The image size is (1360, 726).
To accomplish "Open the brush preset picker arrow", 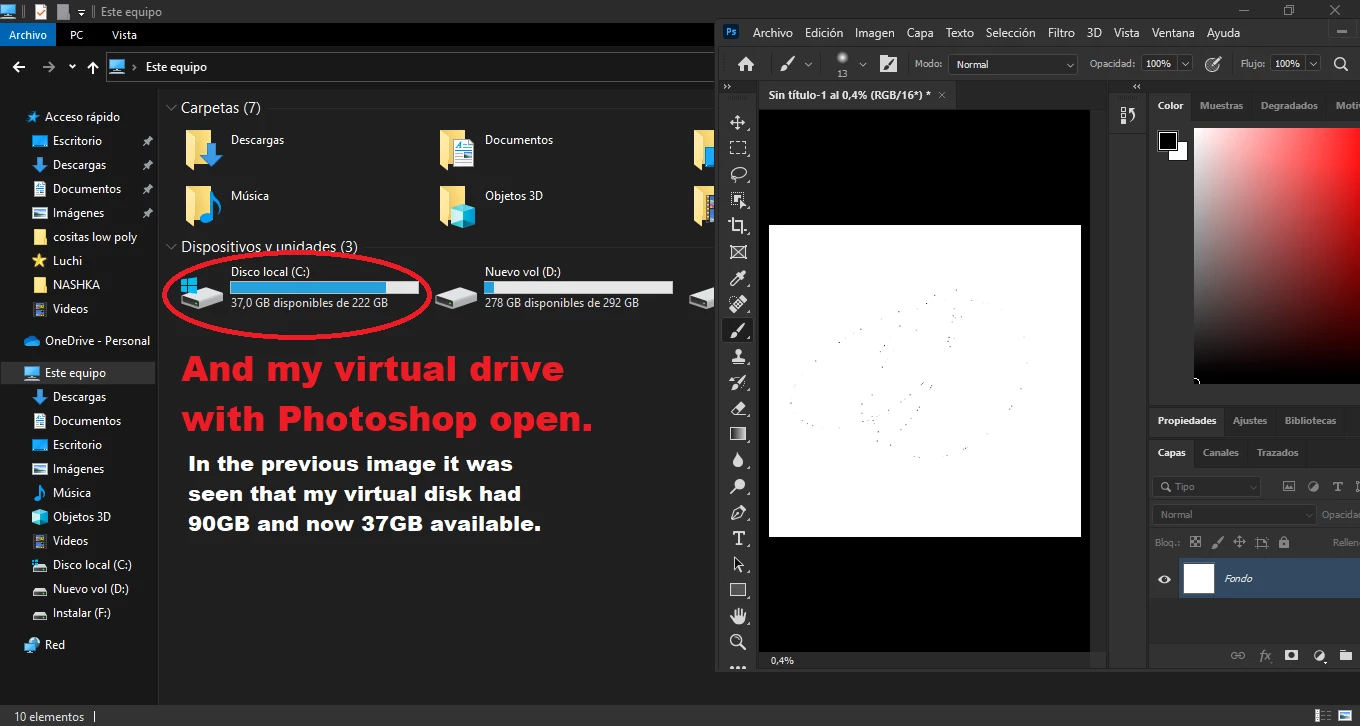I will [861, 64].
